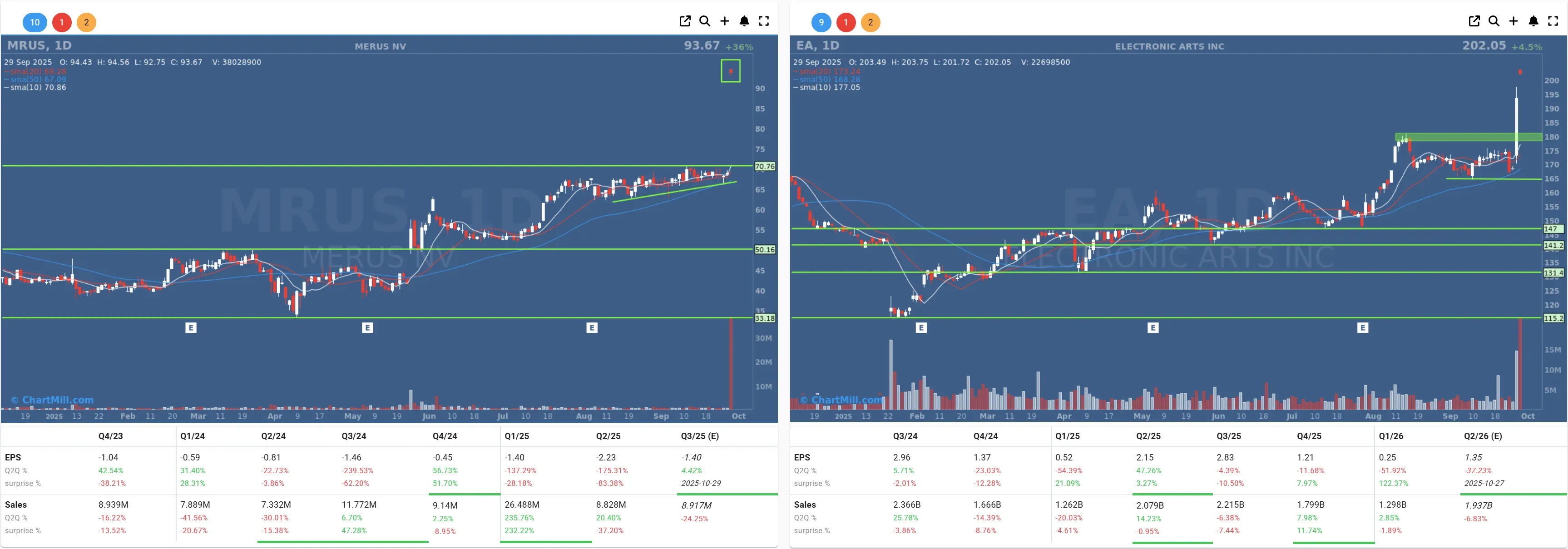The image size is (1568, 549).
Task: Click the search icon on MRUS chart
Action: coord(705,21)
